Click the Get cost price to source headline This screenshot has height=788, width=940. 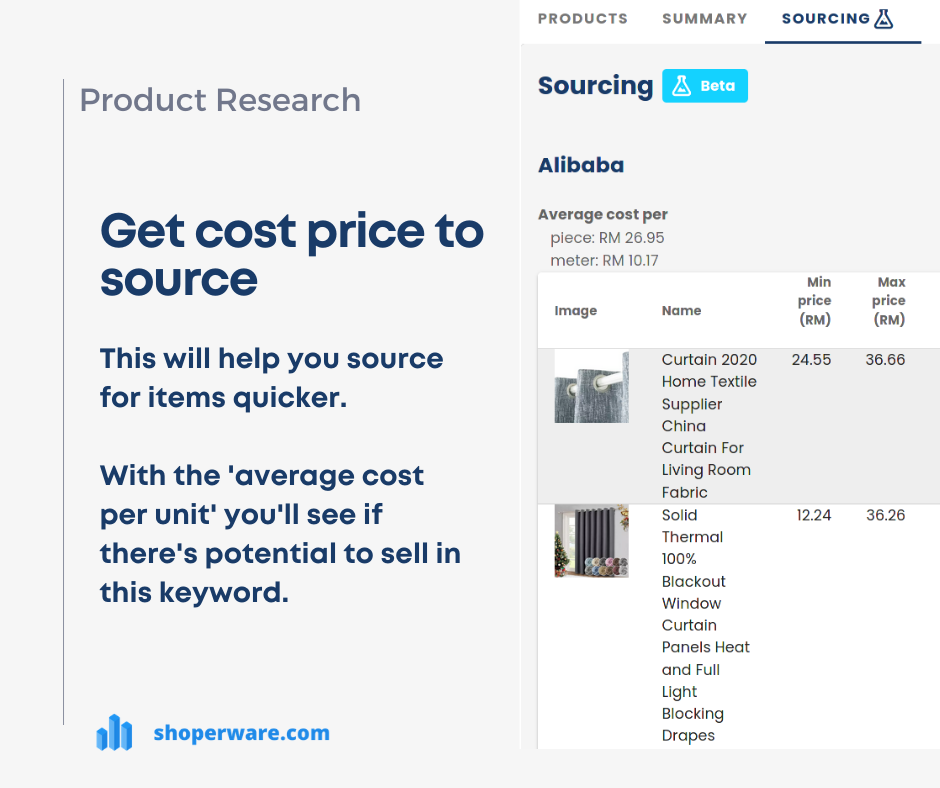click(292, 254)
